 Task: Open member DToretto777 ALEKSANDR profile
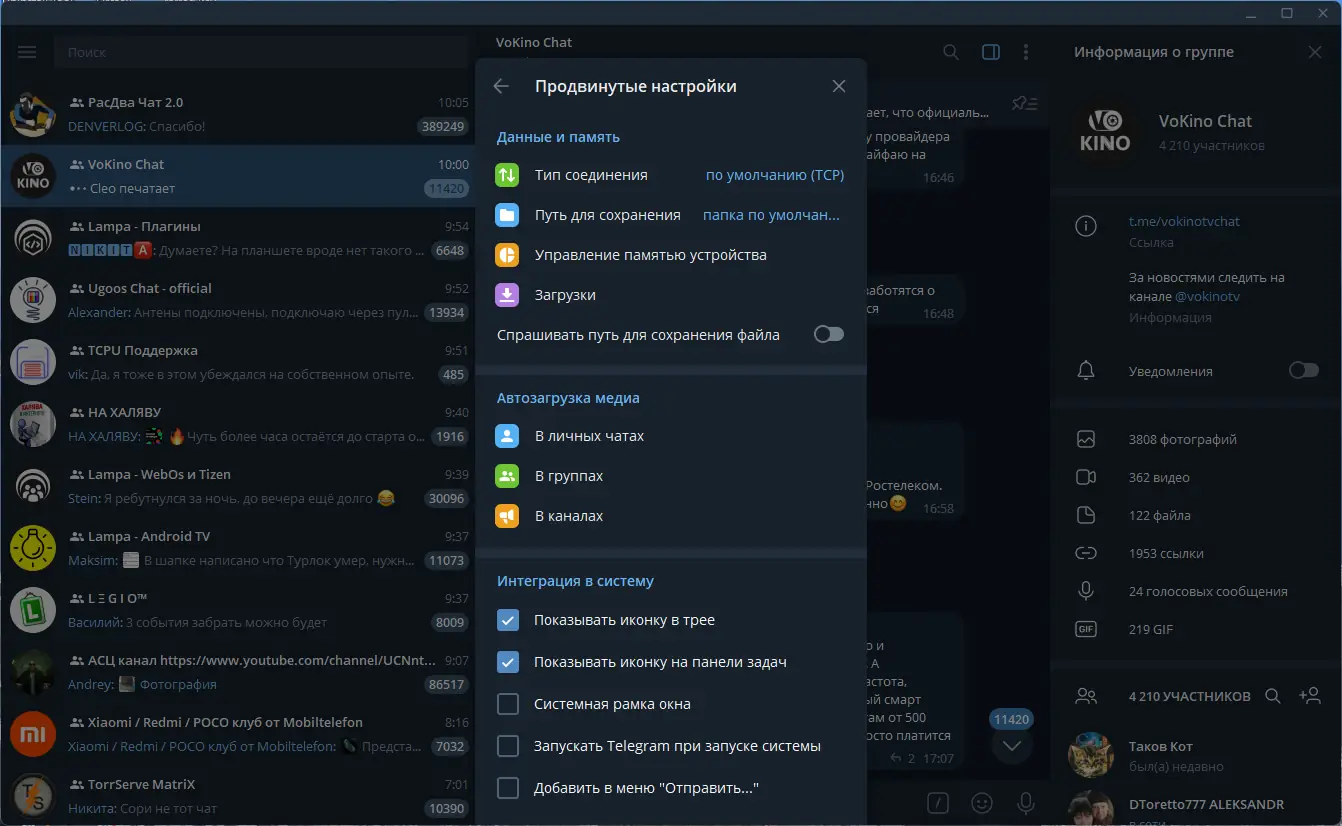1195,808
